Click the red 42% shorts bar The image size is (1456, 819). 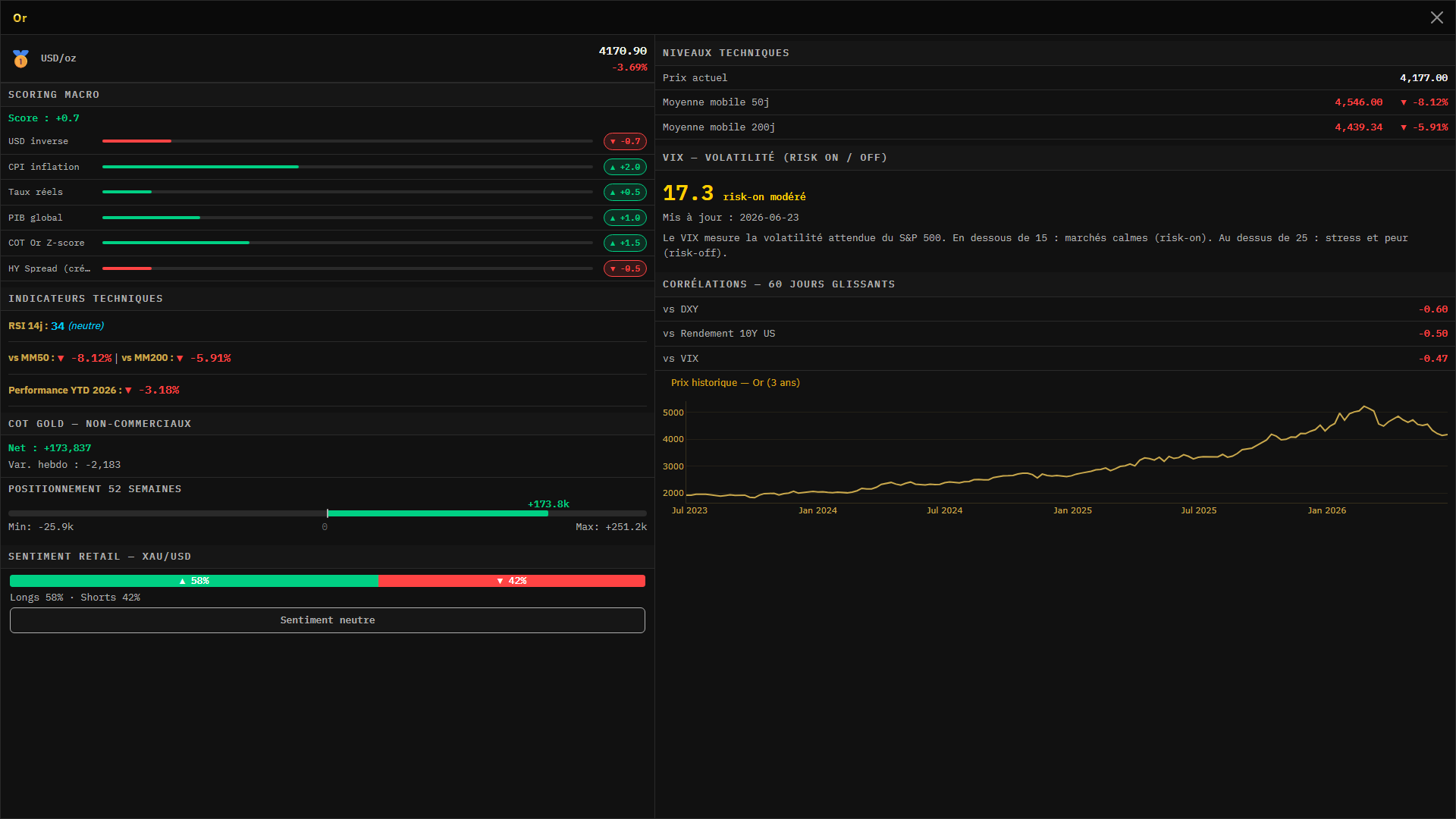512,581
